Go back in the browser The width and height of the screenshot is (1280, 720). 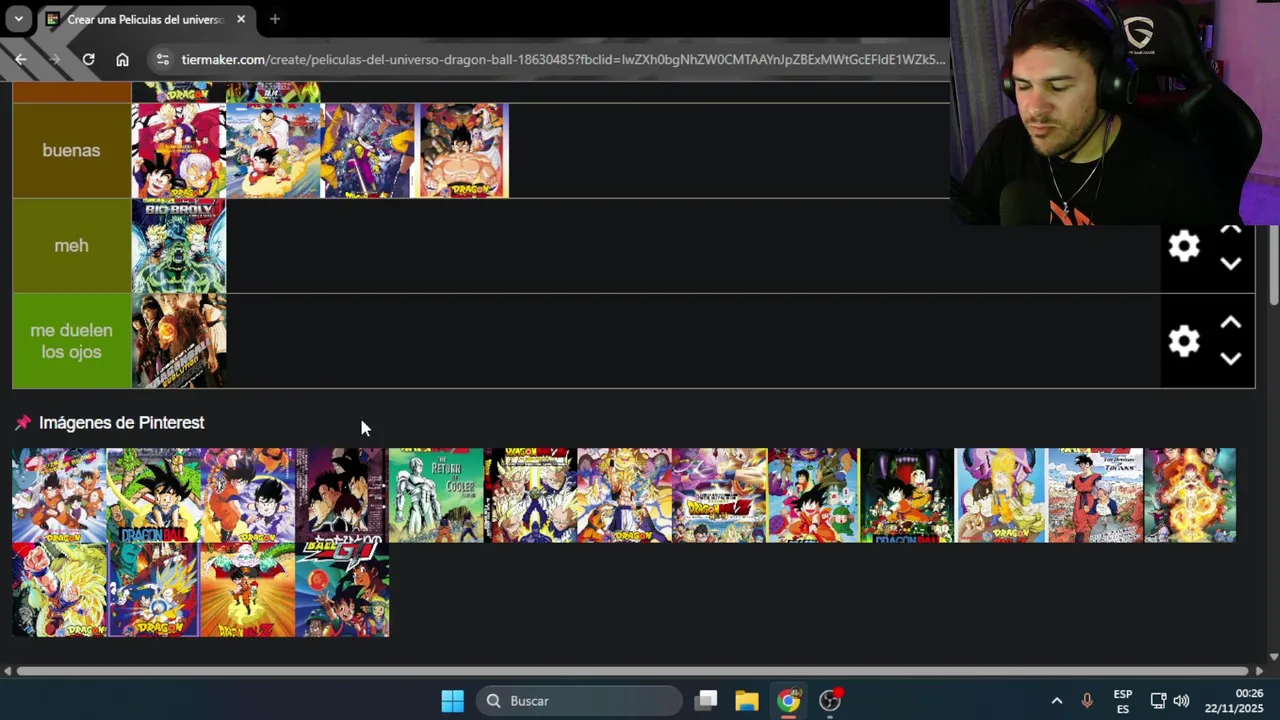[x=20, y=59]
